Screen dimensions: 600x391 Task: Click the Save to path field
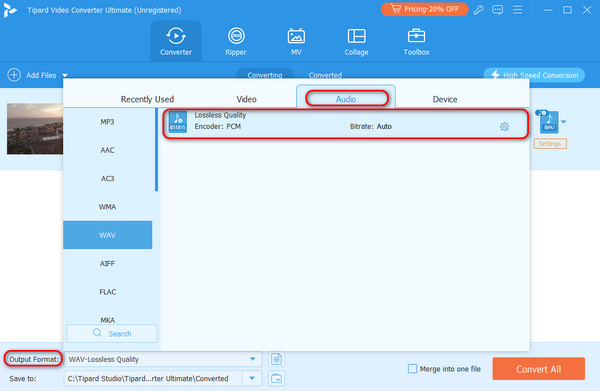pos(153,378)
